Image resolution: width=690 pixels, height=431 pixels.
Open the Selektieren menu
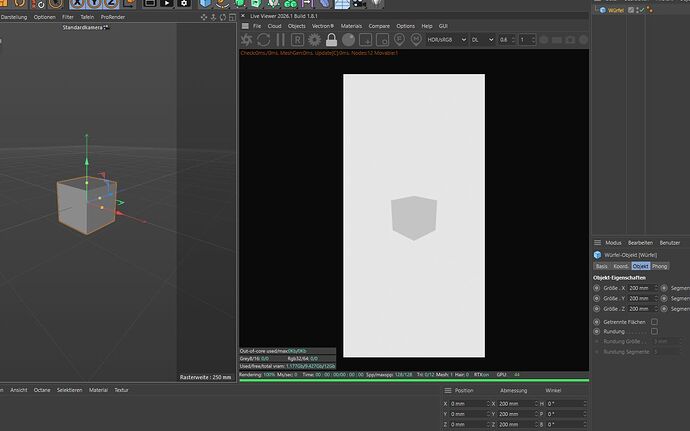click(x=70, y=390)
